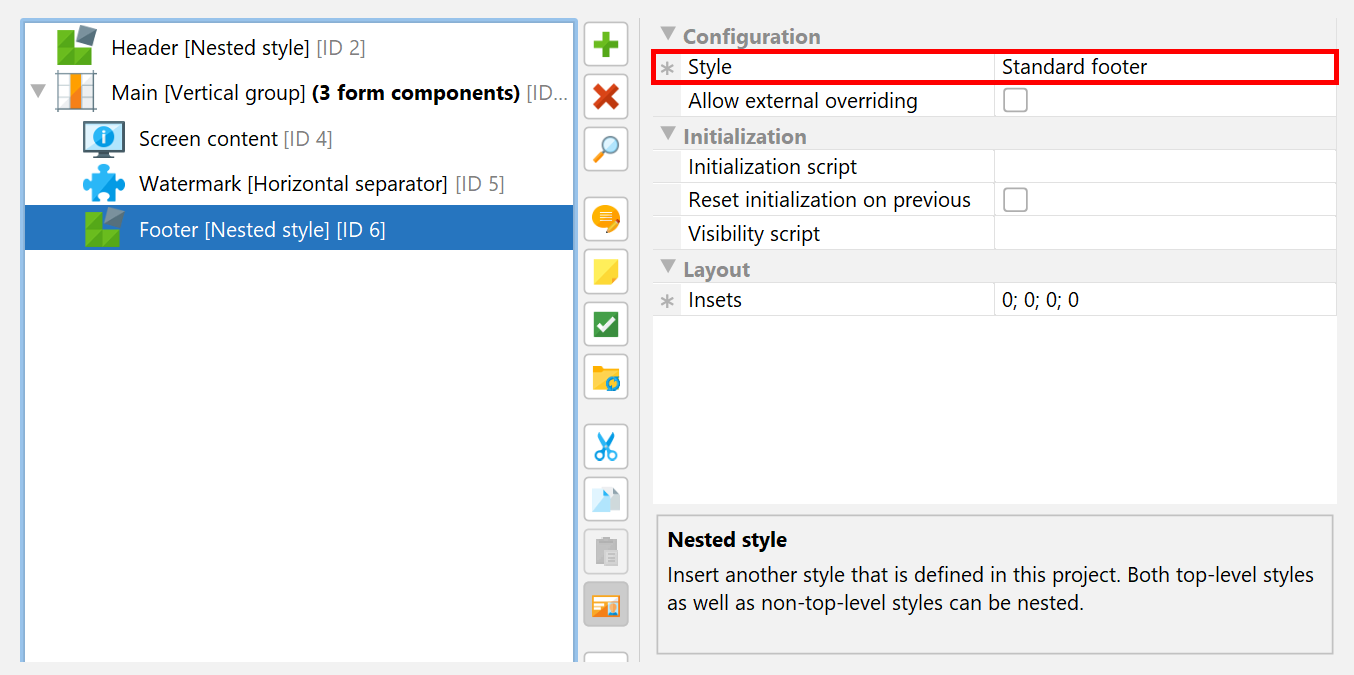This screenshot has height=675, width=1354.
Task: Click the scissors cut button
Action: [x=606, y=447]
